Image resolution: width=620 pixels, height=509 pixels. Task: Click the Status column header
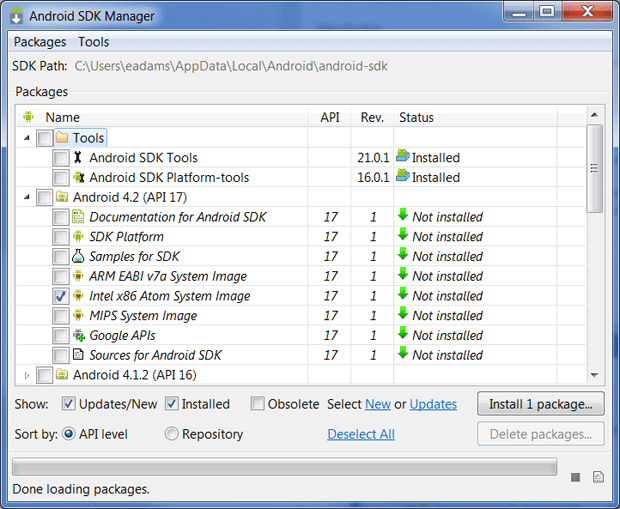(x=475, y=117)
